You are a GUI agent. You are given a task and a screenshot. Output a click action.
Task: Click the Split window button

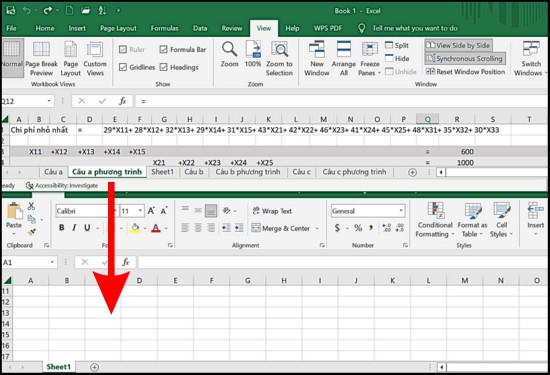pyautogui.click(x=397, y=45)
